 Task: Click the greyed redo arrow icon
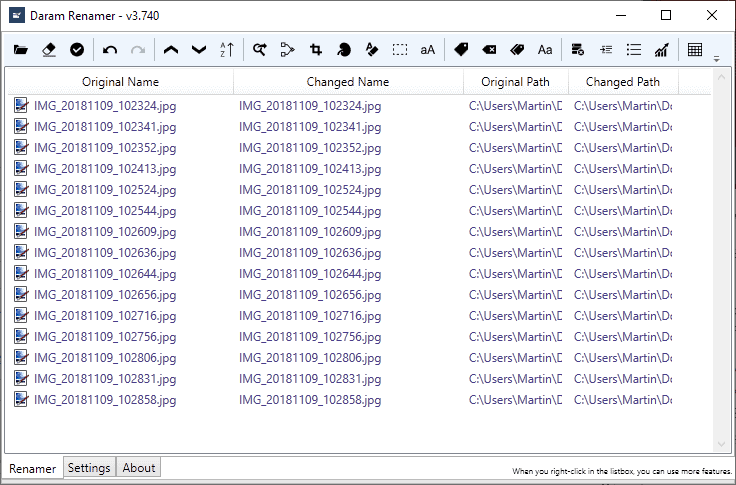click(138, 49)
